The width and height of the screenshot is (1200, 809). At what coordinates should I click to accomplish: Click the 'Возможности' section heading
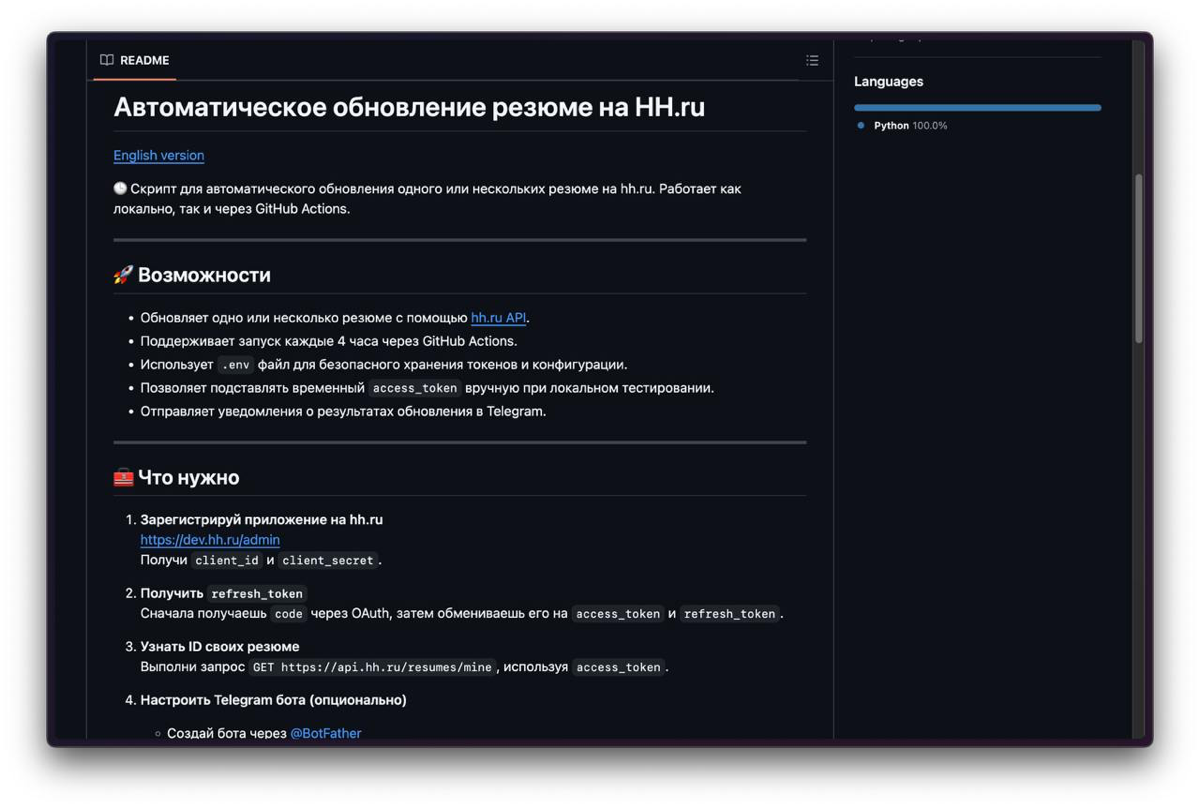tap(204, 275)
